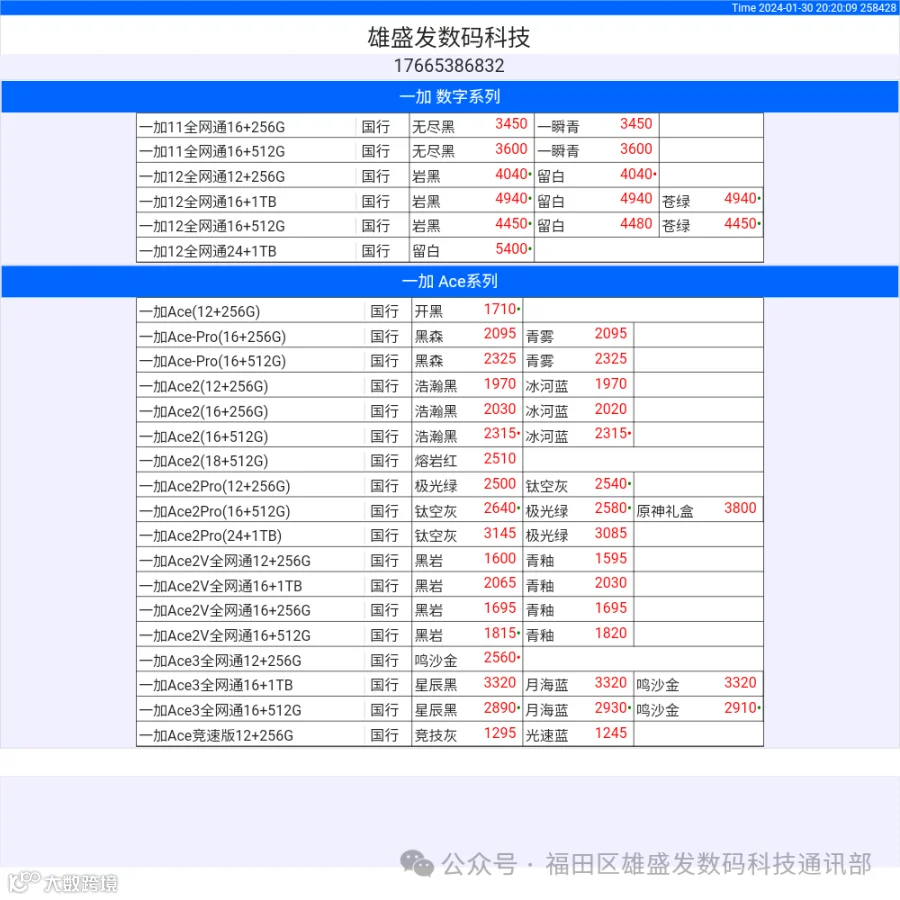The height and width of the screenshot is (900, 900).
Task: Click the 原神礼盒 label
Action: pyautogui.click(x=665, y=511)
